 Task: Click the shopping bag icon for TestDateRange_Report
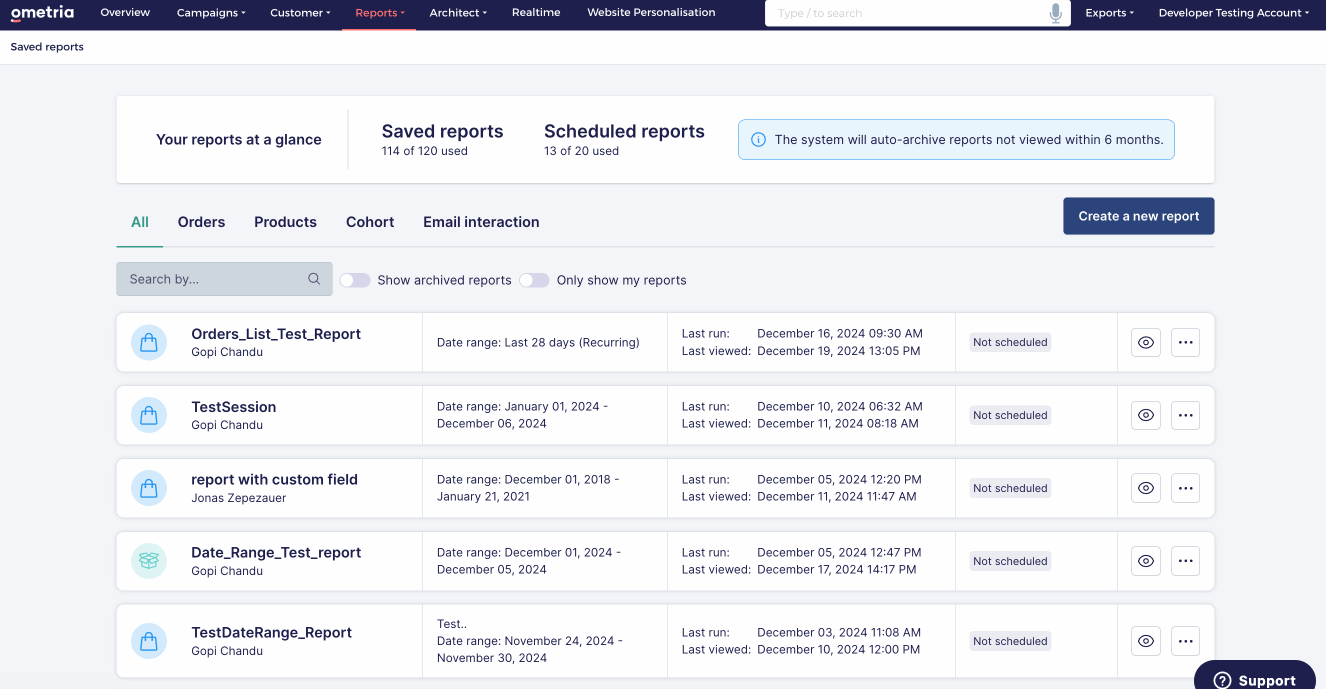click(149, 641)
